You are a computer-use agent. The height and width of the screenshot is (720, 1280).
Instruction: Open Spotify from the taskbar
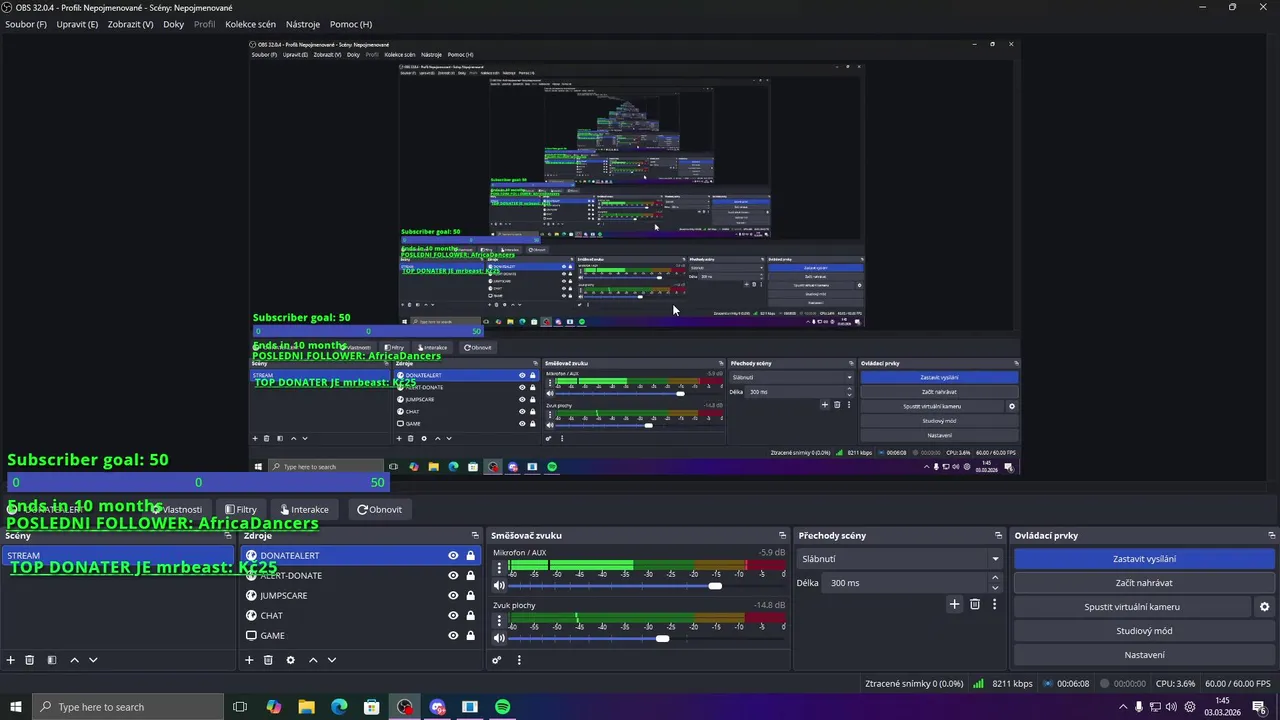tap(503, 707)
